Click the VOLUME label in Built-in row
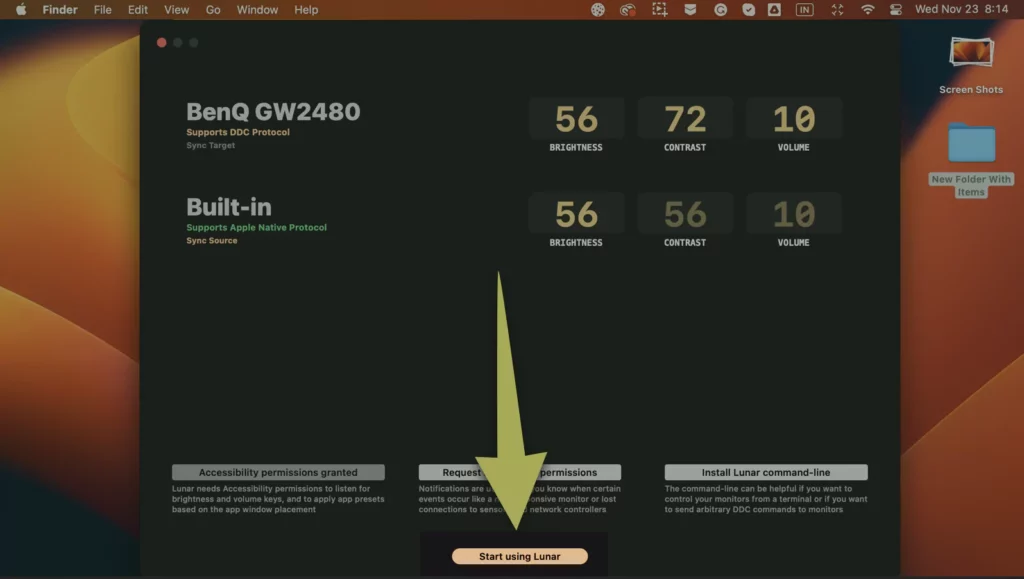1024x579 pixels. 793,243
